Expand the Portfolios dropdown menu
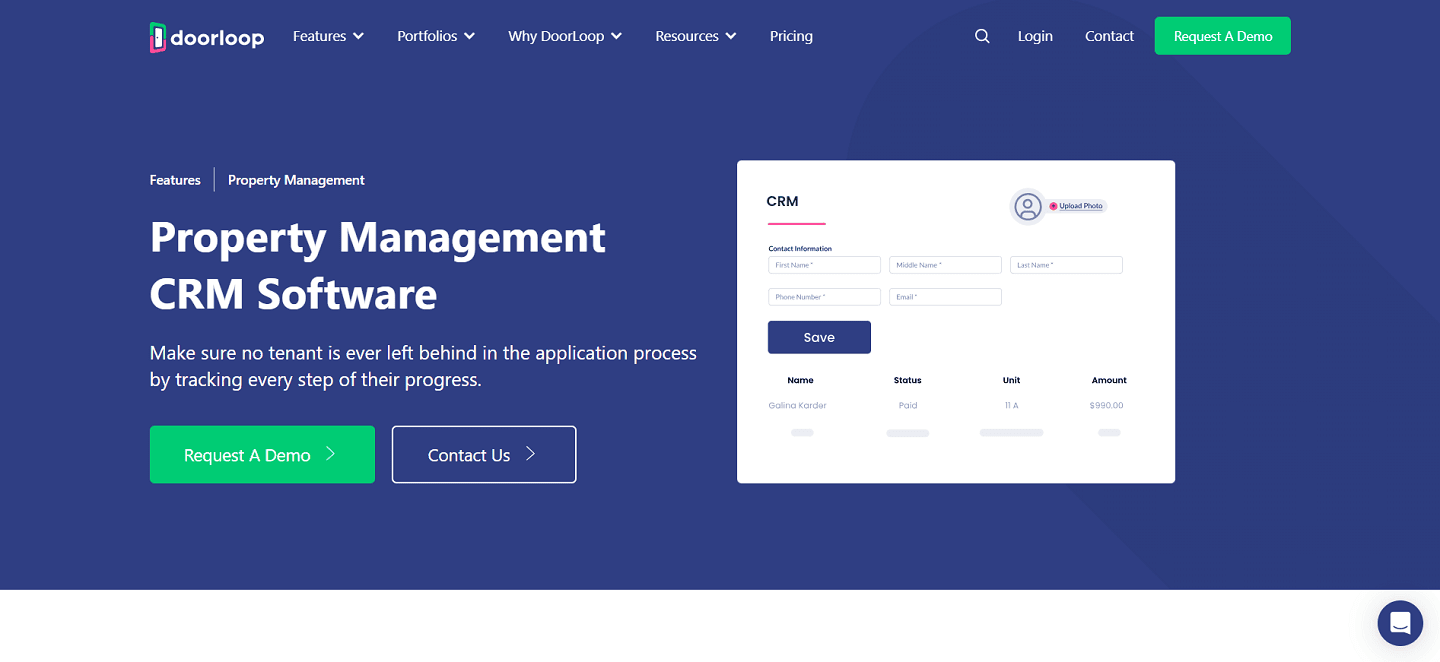 tap(436, 36)
